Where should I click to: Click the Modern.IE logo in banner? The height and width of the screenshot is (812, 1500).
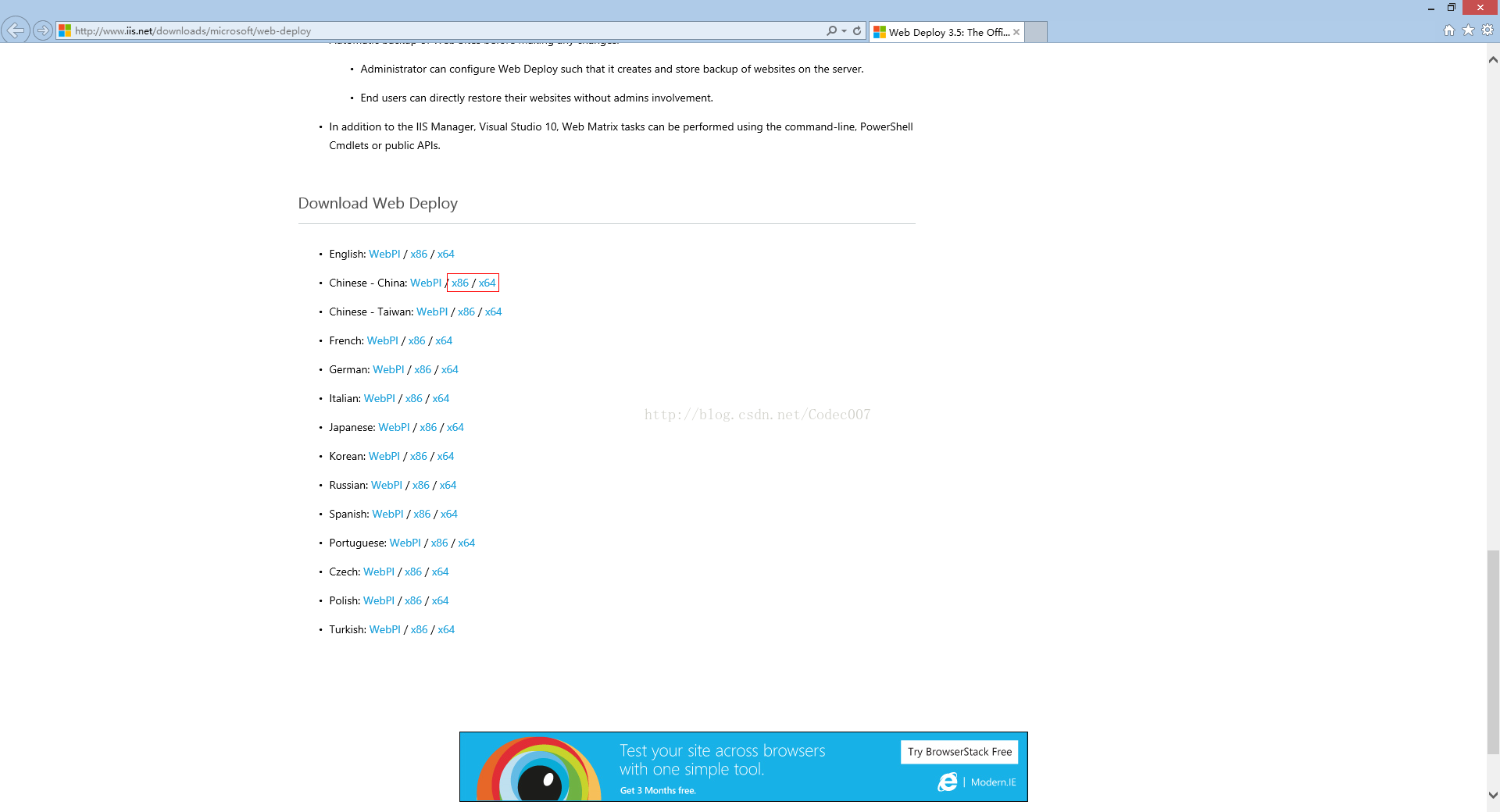coord(977,782)
